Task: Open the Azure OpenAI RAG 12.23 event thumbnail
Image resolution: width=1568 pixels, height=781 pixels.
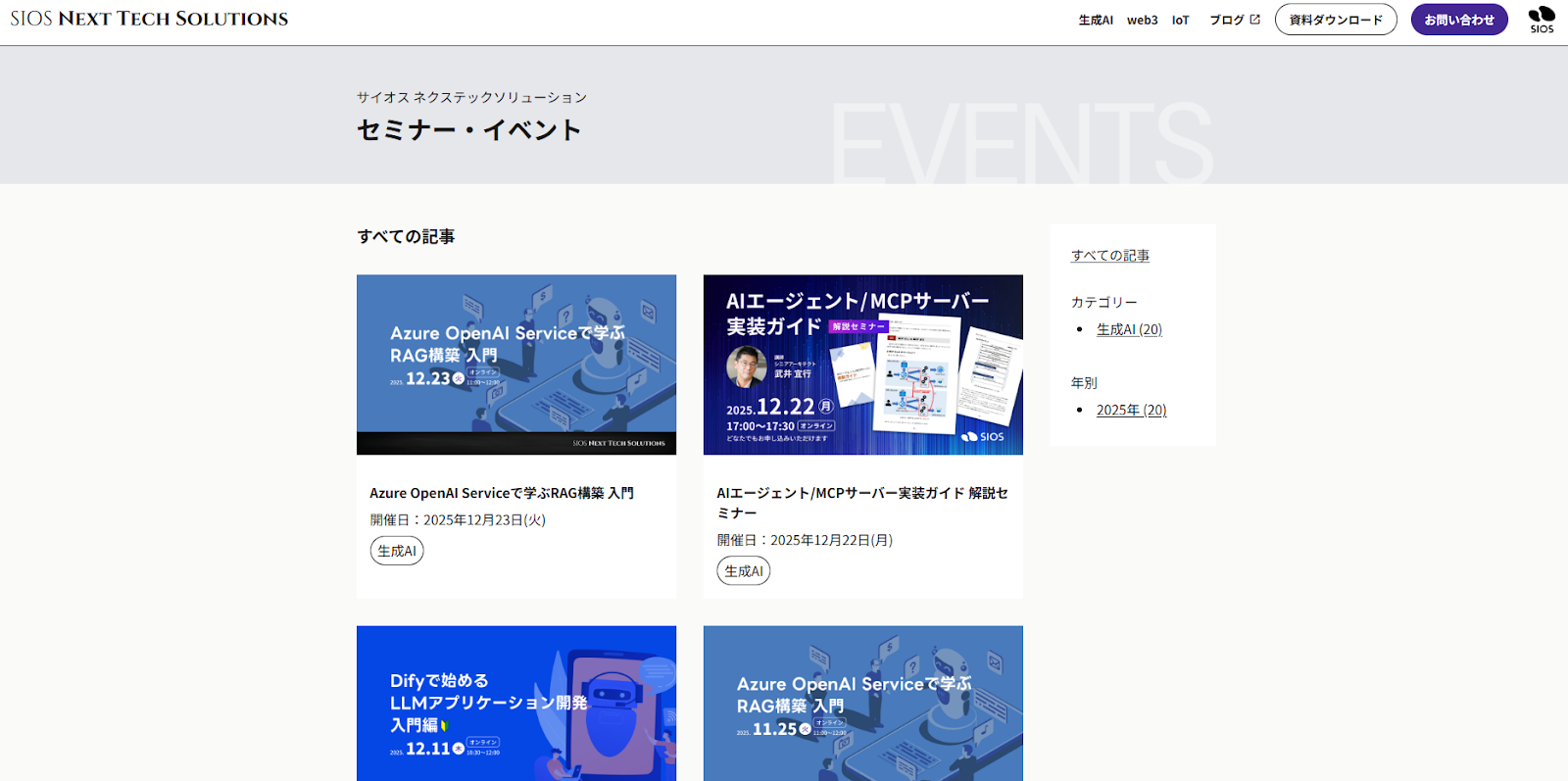Action: pos(516,365)
